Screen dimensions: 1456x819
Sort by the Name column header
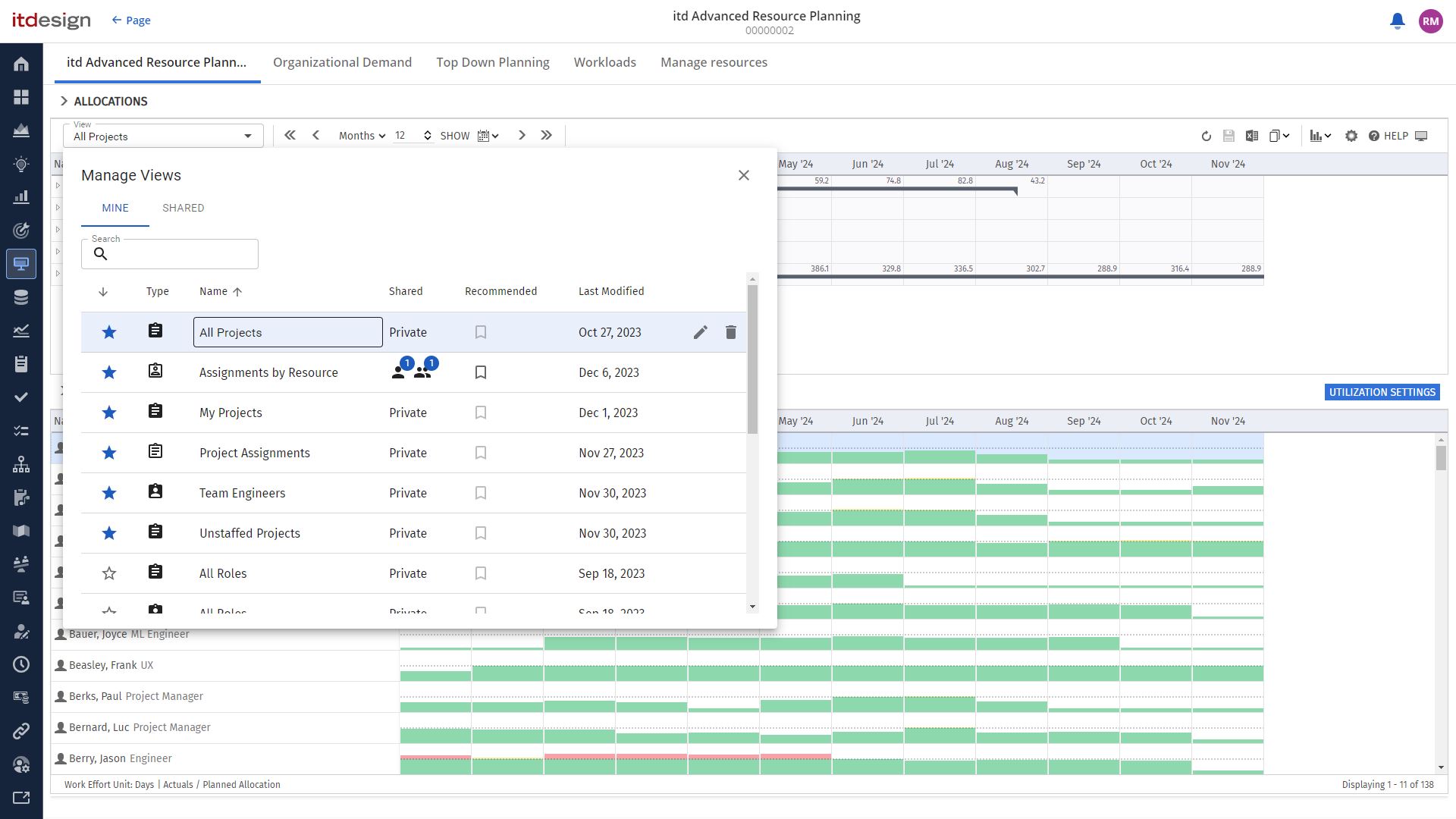pos(221,291)
